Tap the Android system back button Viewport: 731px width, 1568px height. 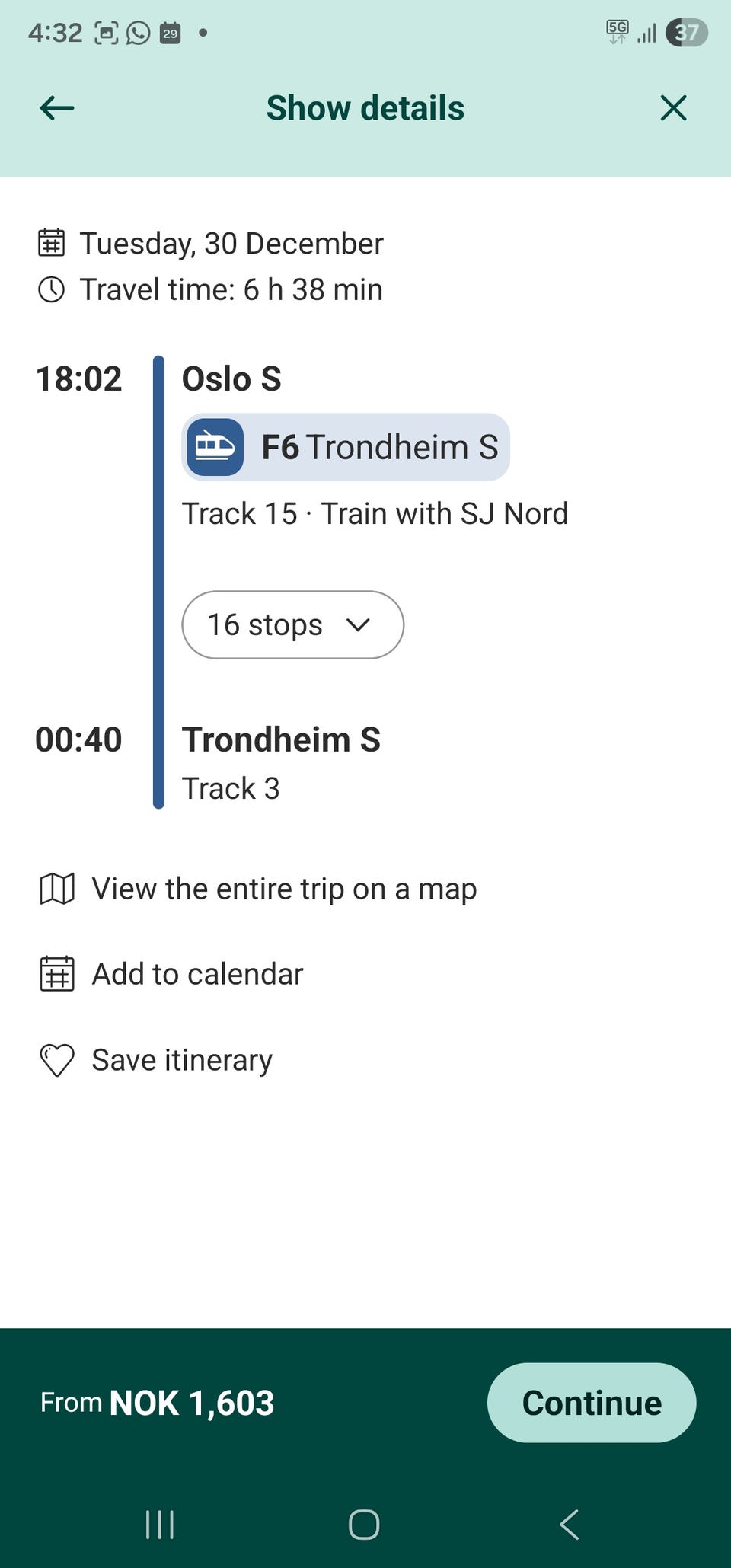pyautogui.click(x=569, y=1525)
